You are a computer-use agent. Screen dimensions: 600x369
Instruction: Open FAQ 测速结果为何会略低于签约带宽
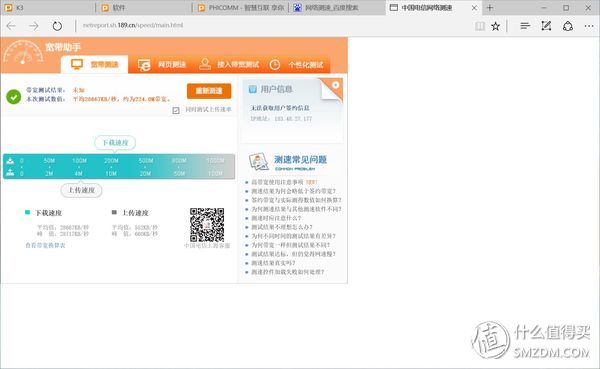coord(293,191)
